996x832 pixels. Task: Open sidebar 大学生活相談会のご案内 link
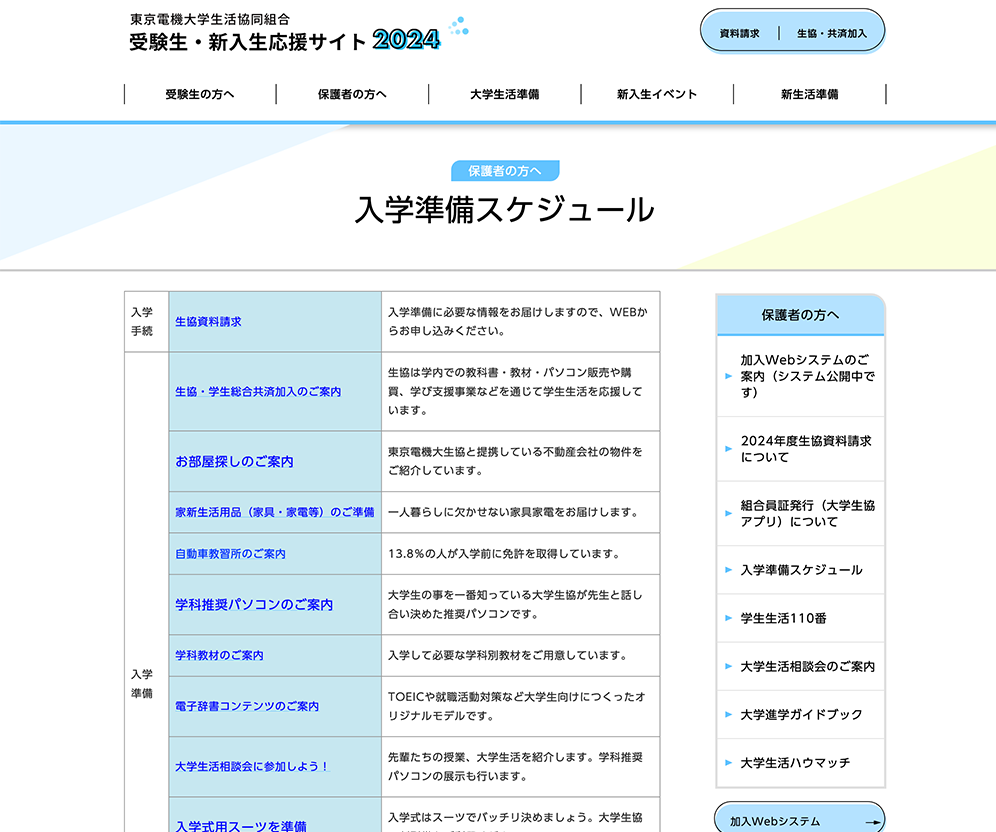(x=800, y=666)
